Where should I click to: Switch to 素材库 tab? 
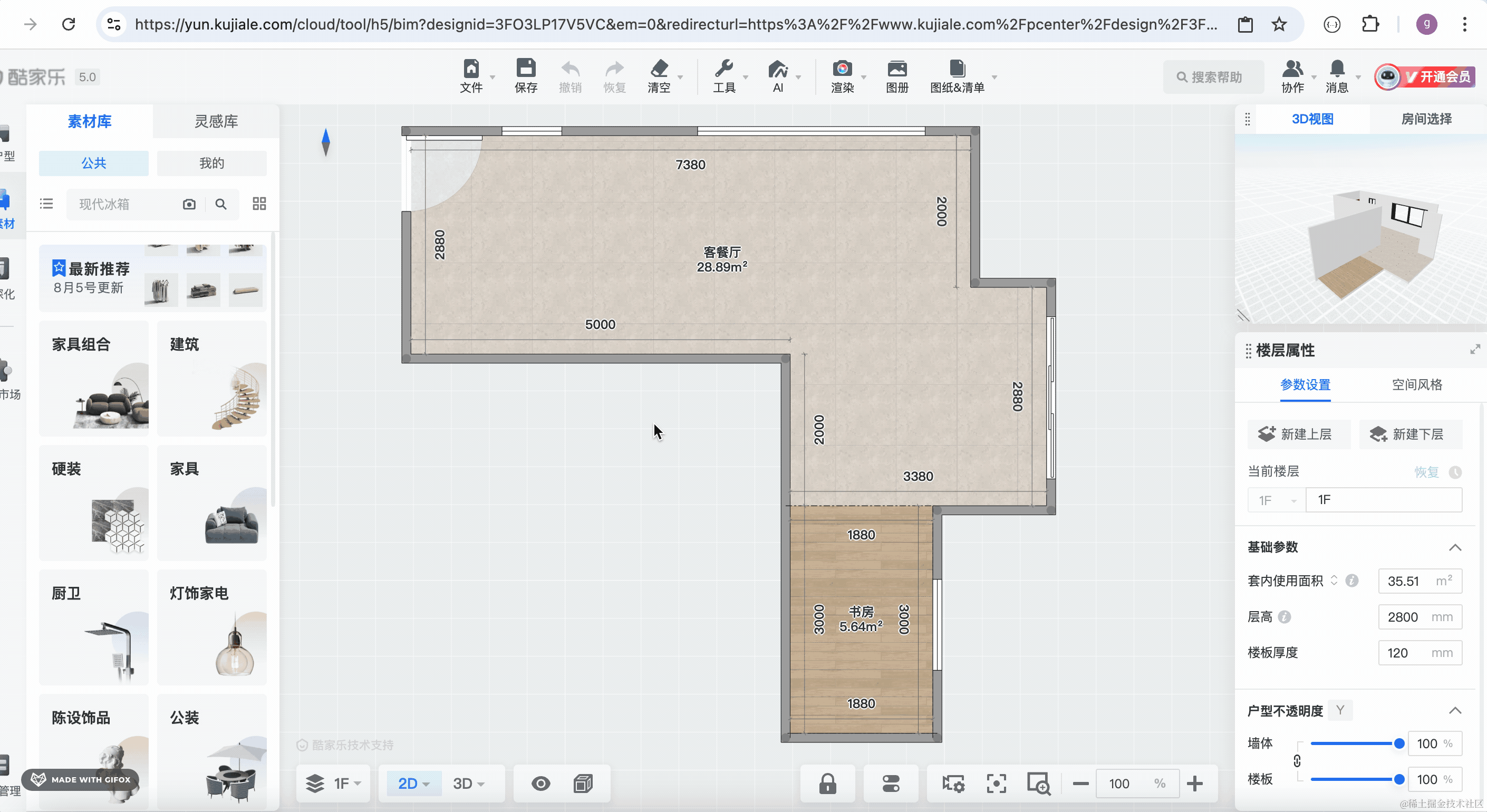point(90,121)
